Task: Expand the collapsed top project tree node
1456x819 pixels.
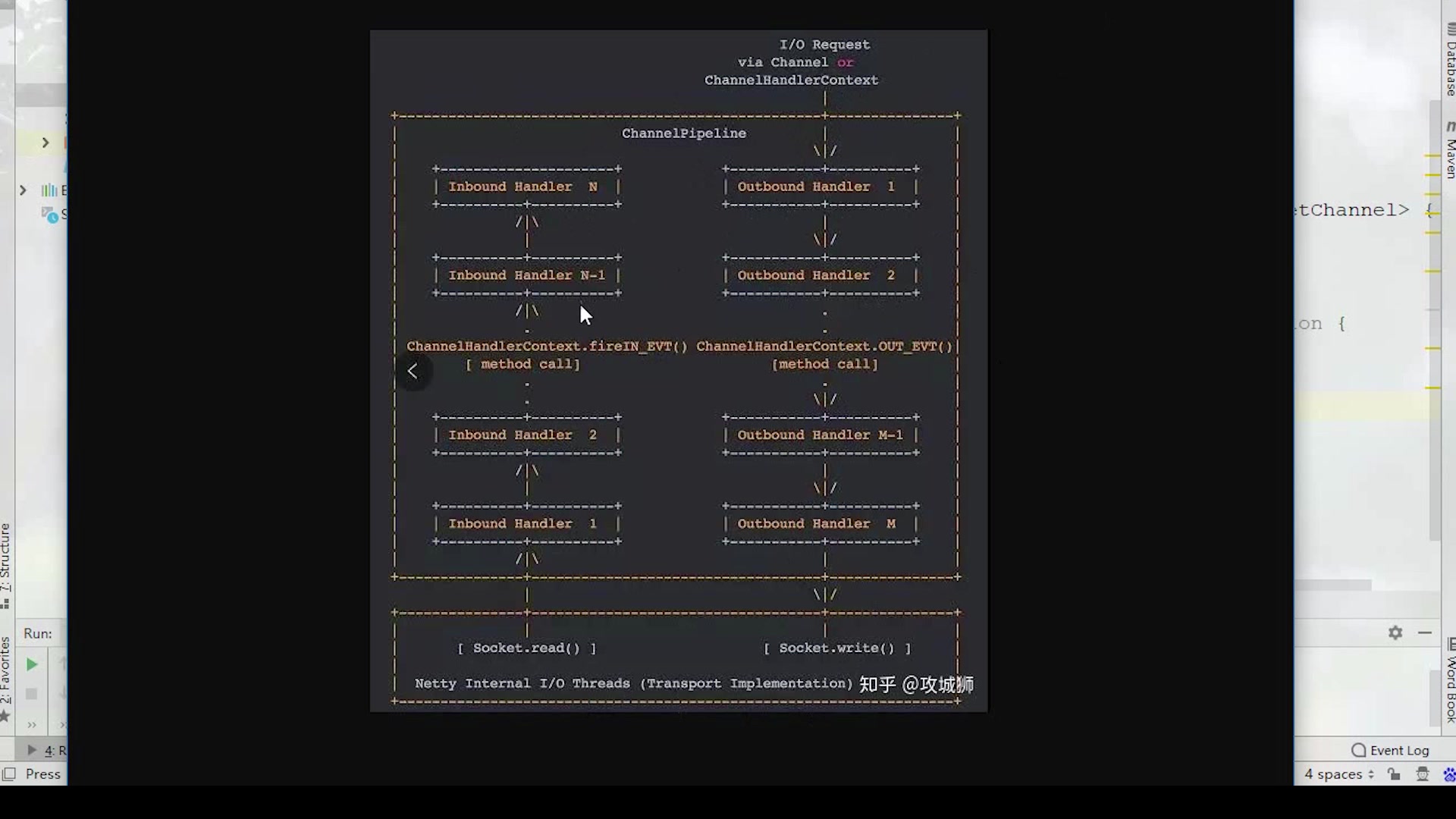Action: coord(45,143)
